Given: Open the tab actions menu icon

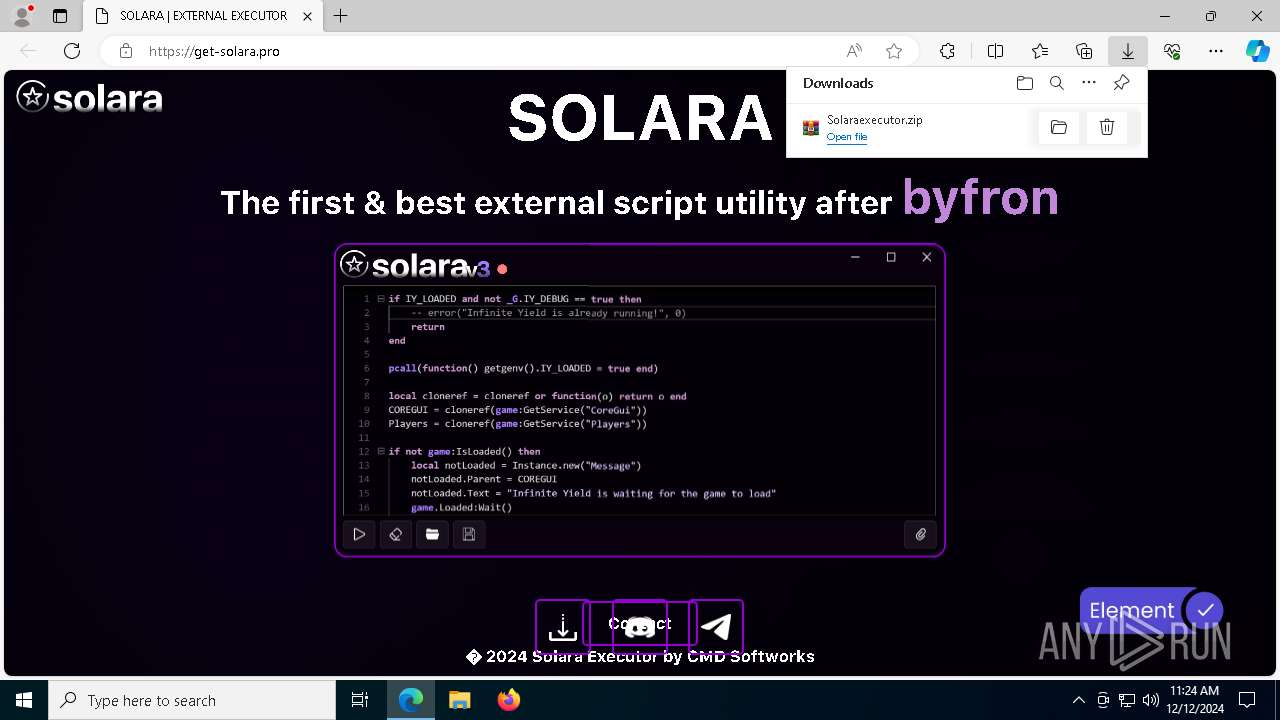Looking at the screenshot, I should click(x=60, y=16).
